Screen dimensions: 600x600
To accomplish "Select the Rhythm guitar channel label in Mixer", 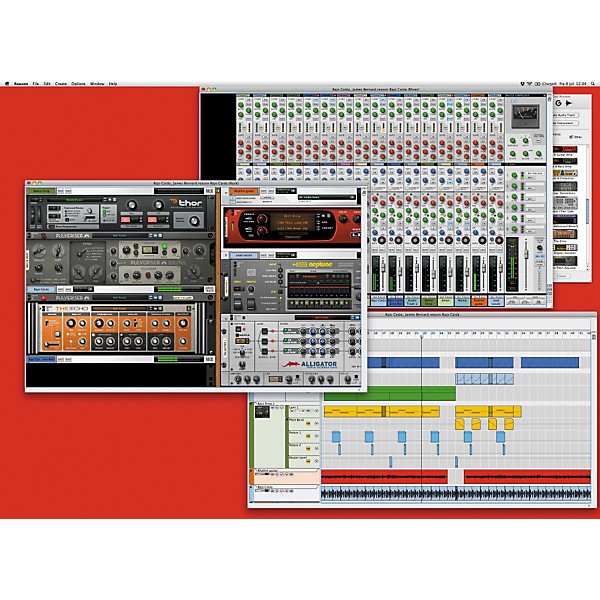I will pos(479,302).
